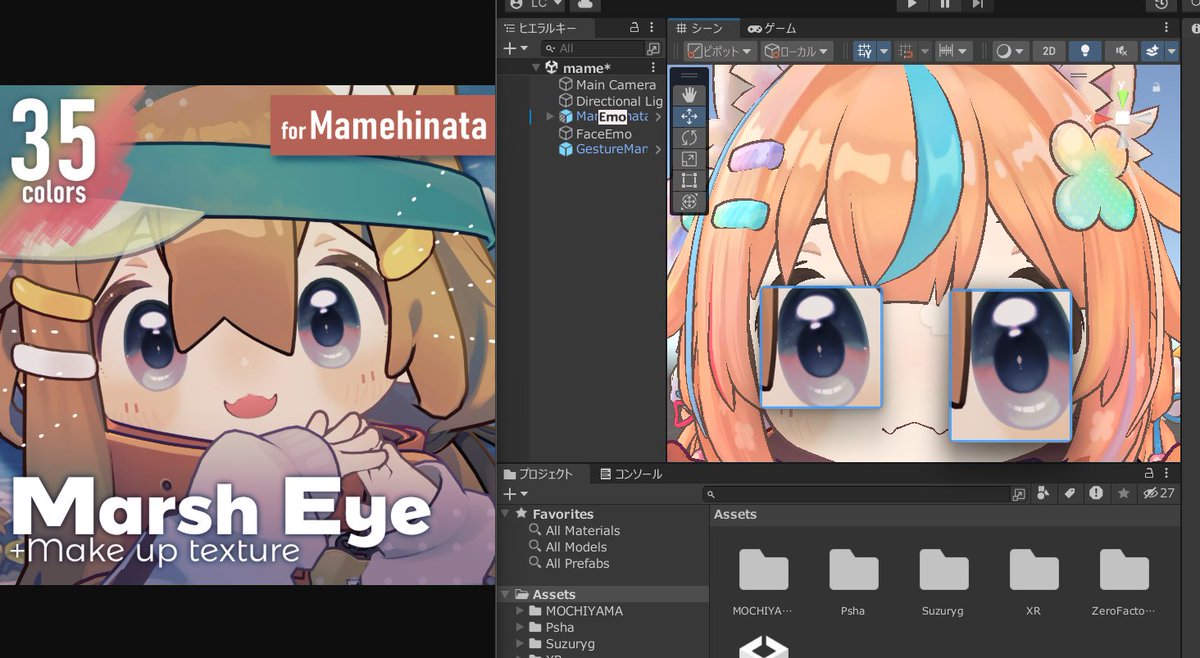This screenshot has width=1200, height=658.
Task: Open snap increment settings dropdown
Action: tap(954, 51)
